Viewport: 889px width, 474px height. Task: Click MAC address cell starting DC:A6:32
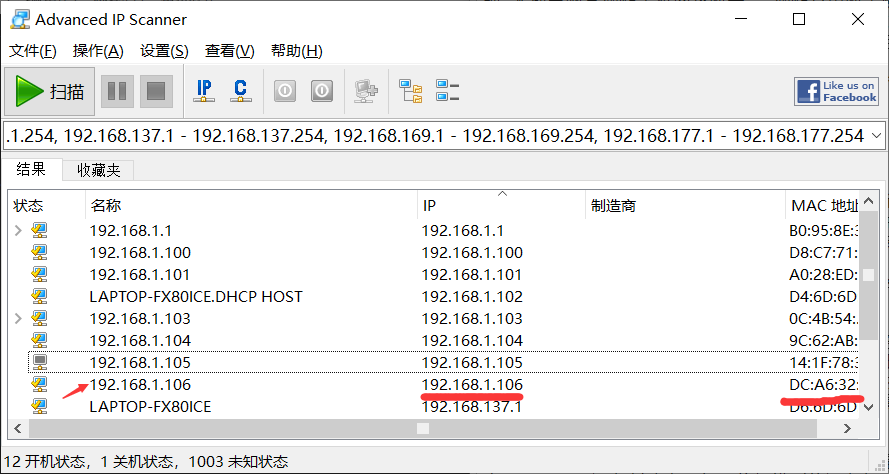click(824, 384)
